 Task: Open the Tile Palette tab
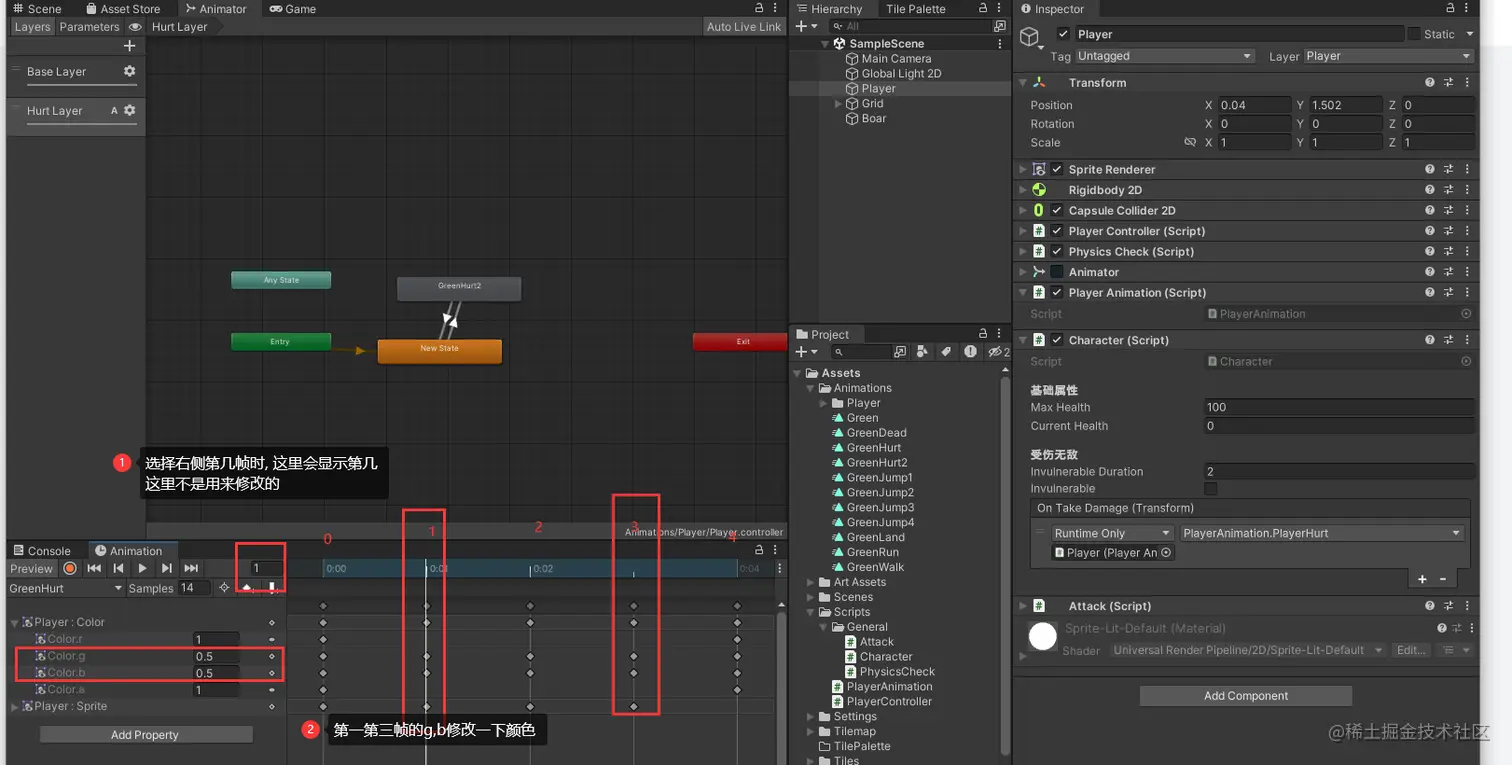(916, 9)
